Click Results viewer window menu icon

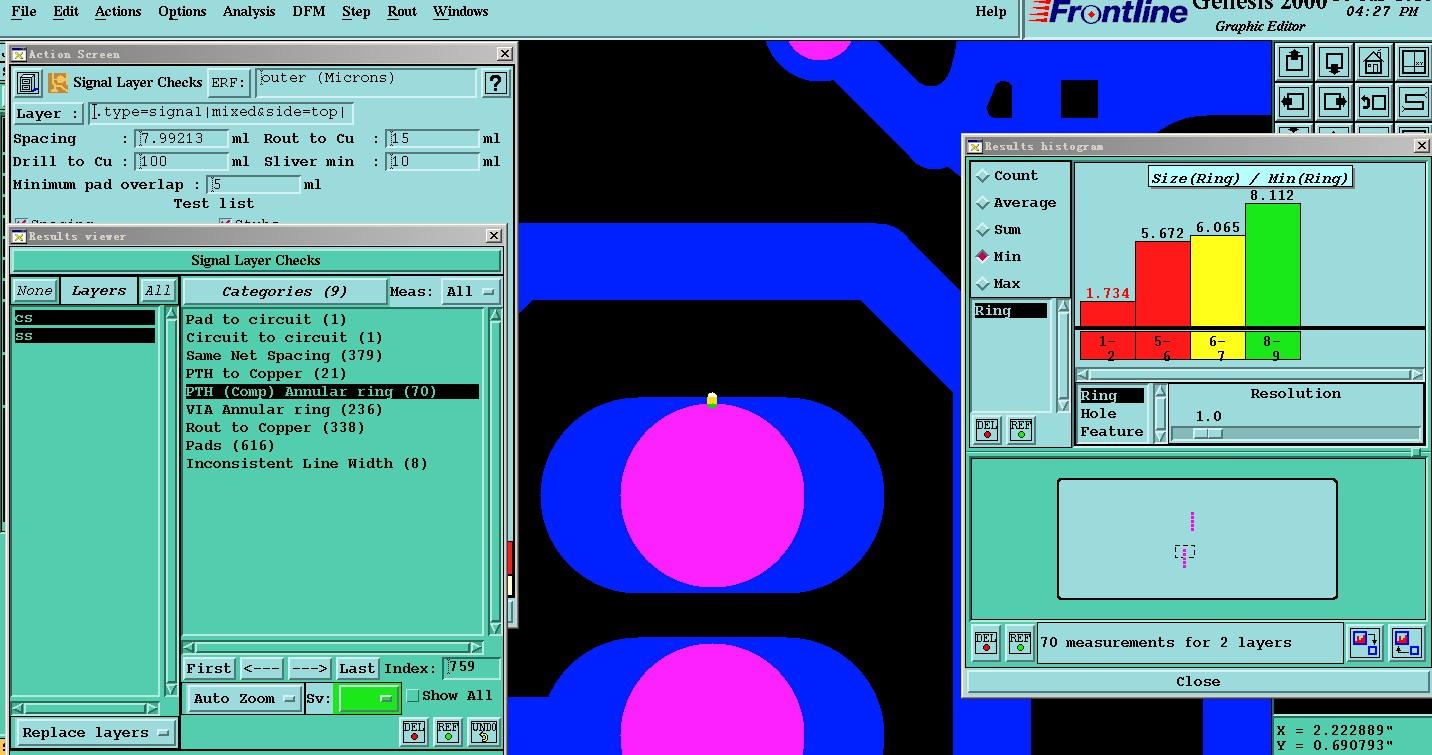tap(19, 236)
